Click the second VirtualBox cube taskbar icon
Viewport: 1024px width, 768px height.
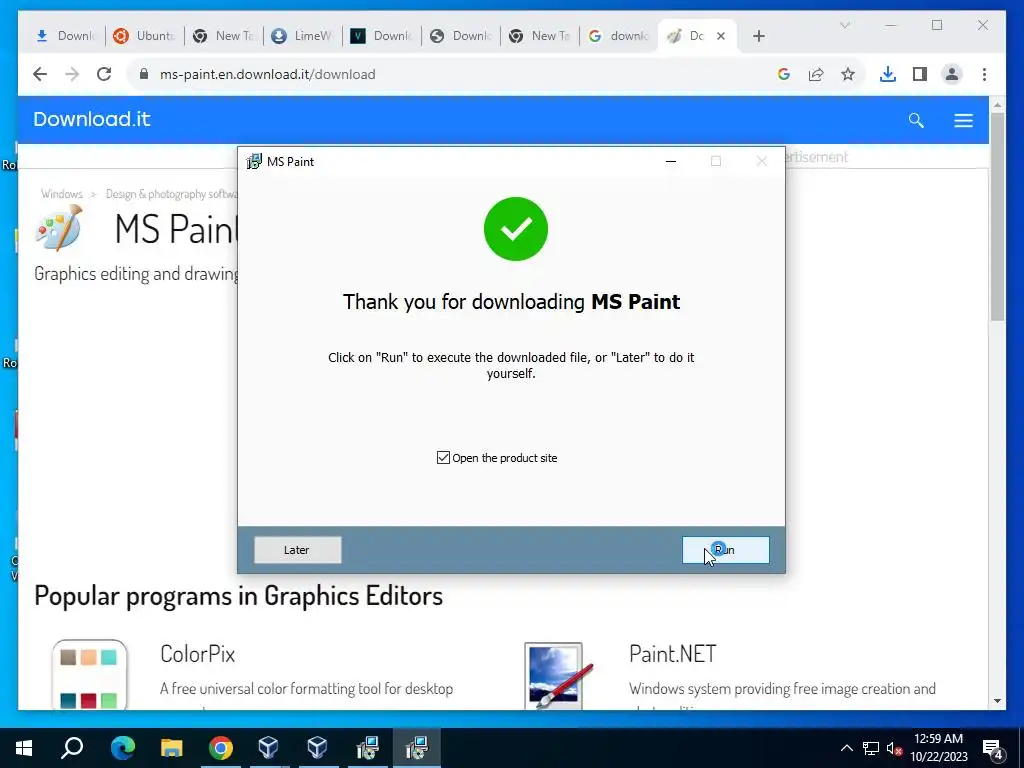click(x=317, y=748)
